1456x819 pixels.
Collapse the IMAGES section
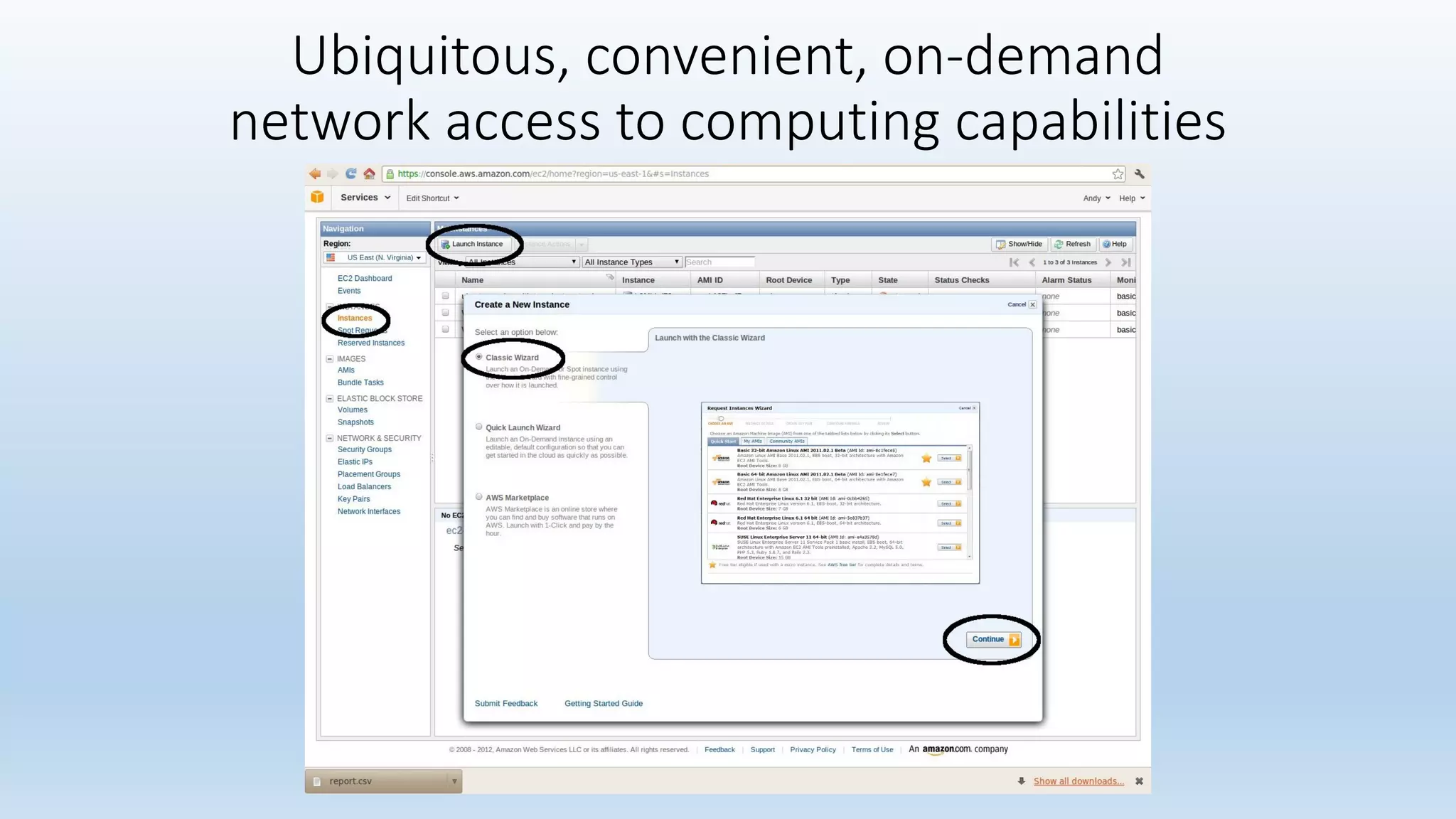click(x=330, y=359)
